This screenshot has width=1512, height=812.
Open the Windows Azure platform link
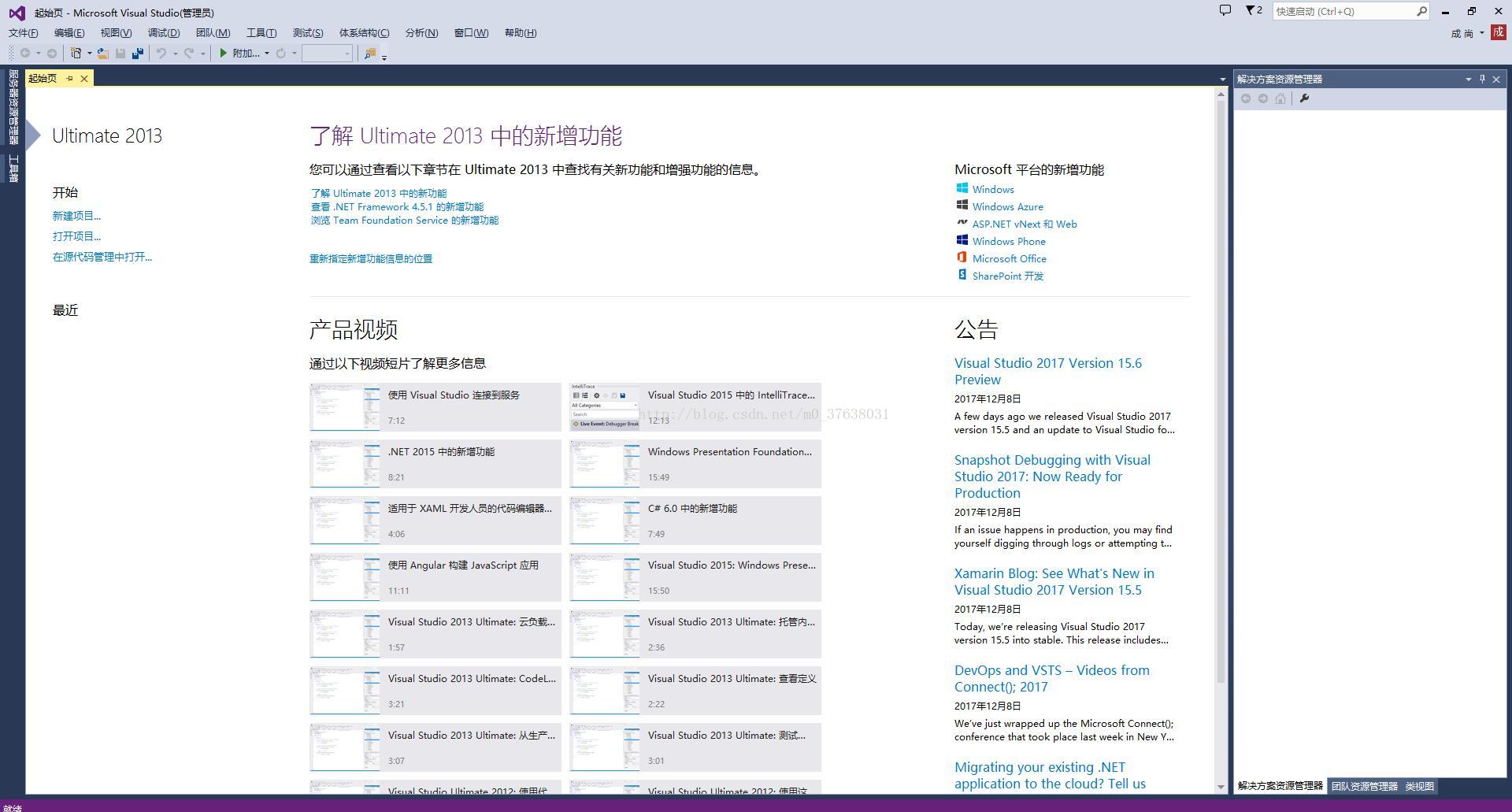[x=1007, y=206]
